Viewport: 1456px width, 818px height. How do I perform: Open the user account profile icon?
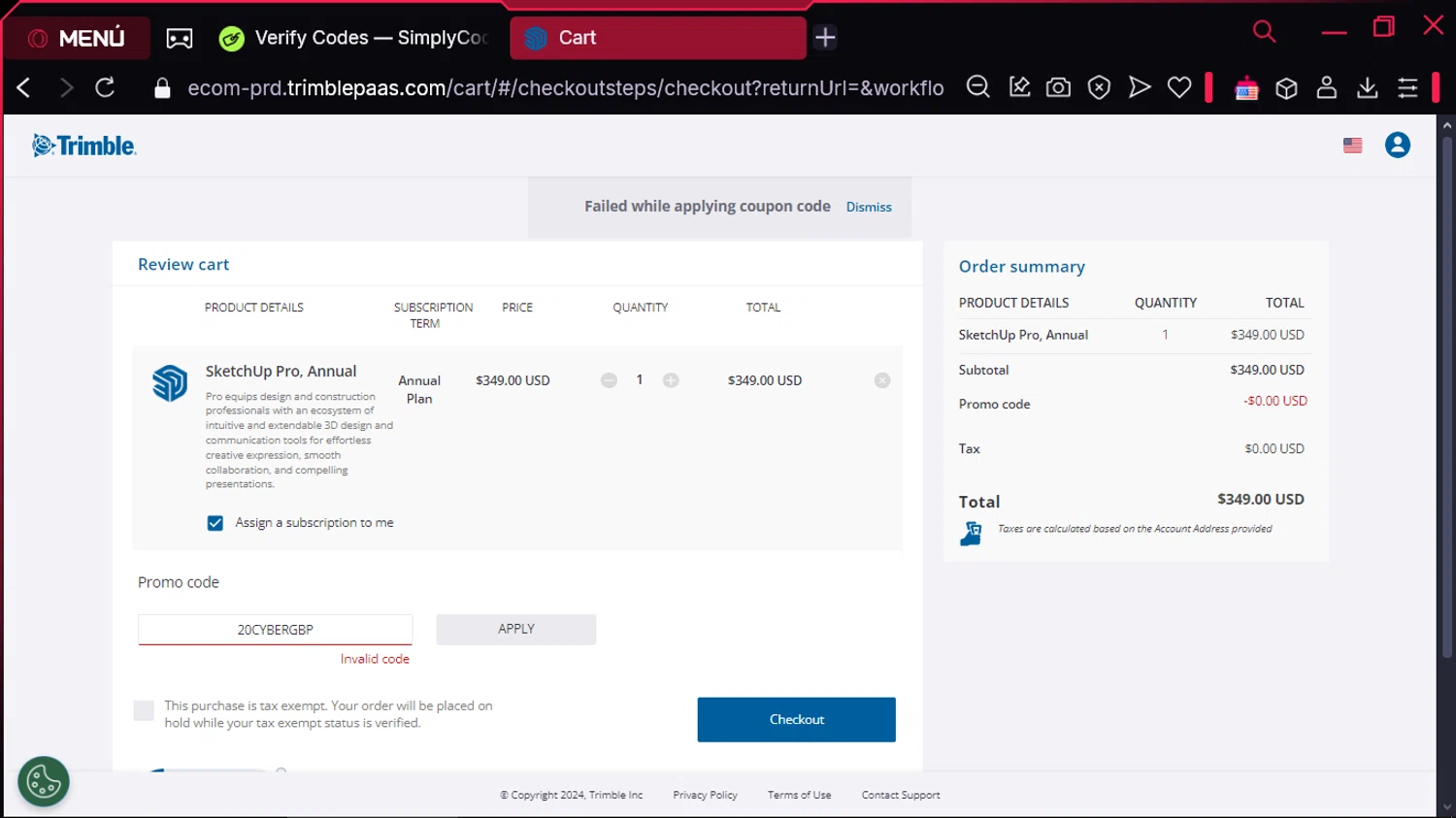point(1397,146)
